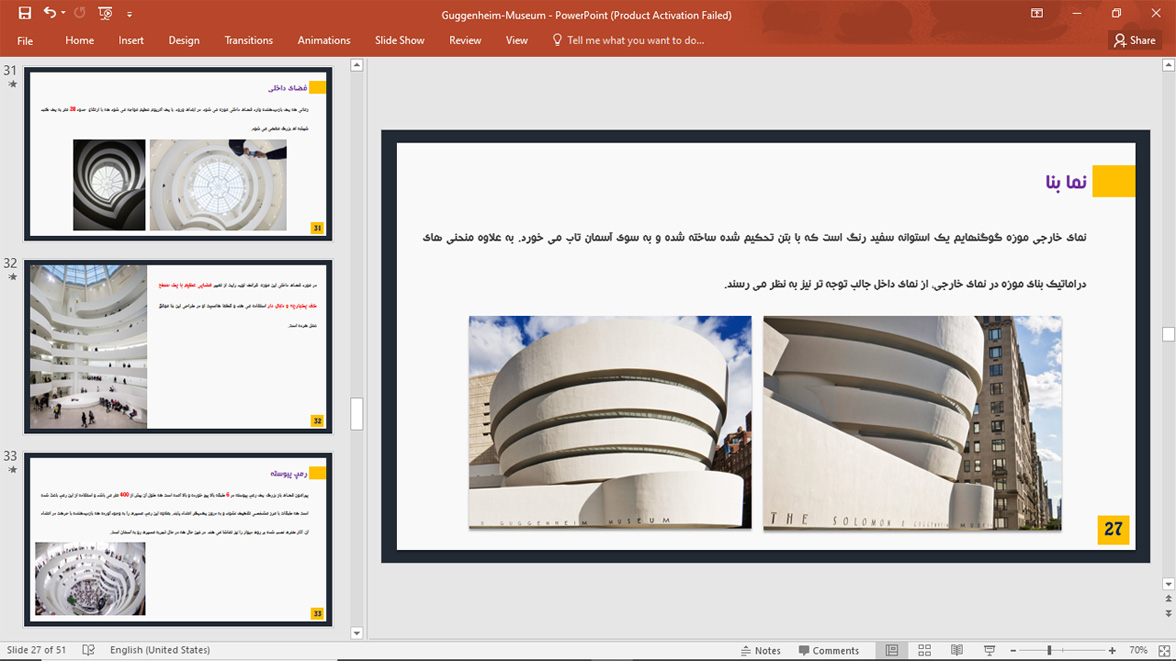The height and width of the screenshot is (661, 1176).
Task: Open the zoom dialog via 70%
Action: click(x=1138, y=650)
